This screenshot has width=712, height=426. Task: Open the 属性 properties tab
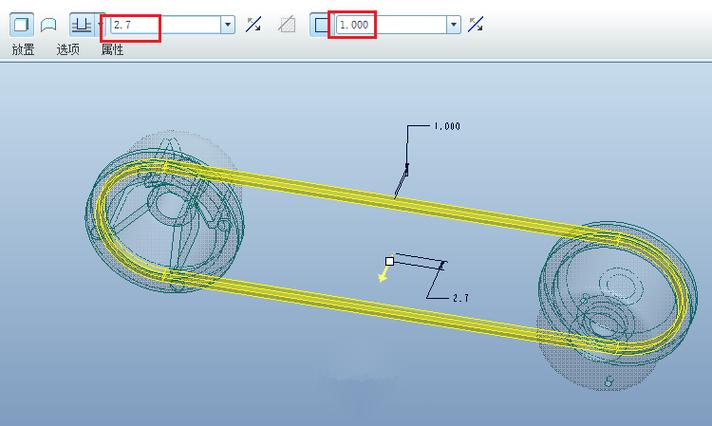(x=112, y=49)
